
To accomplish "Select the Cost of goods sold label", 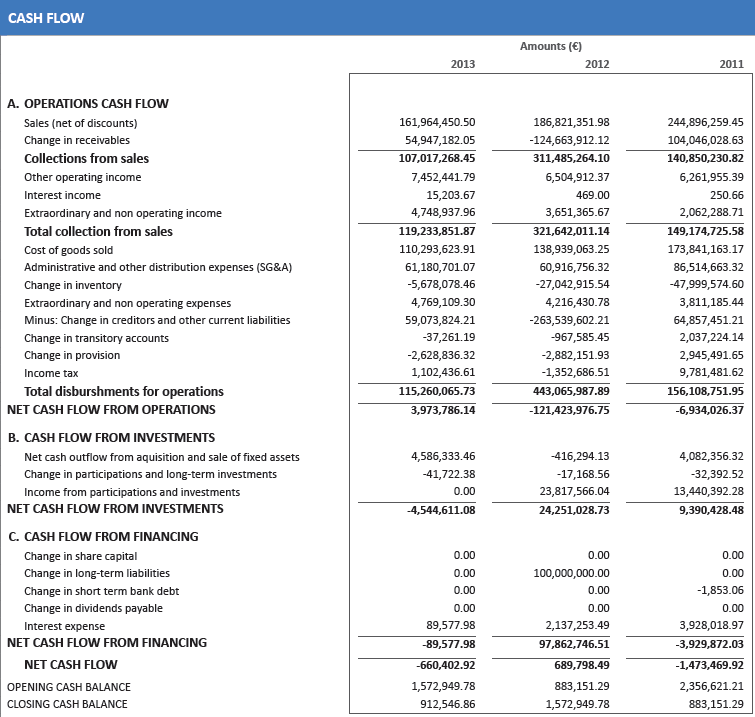I will click(68, 250).
